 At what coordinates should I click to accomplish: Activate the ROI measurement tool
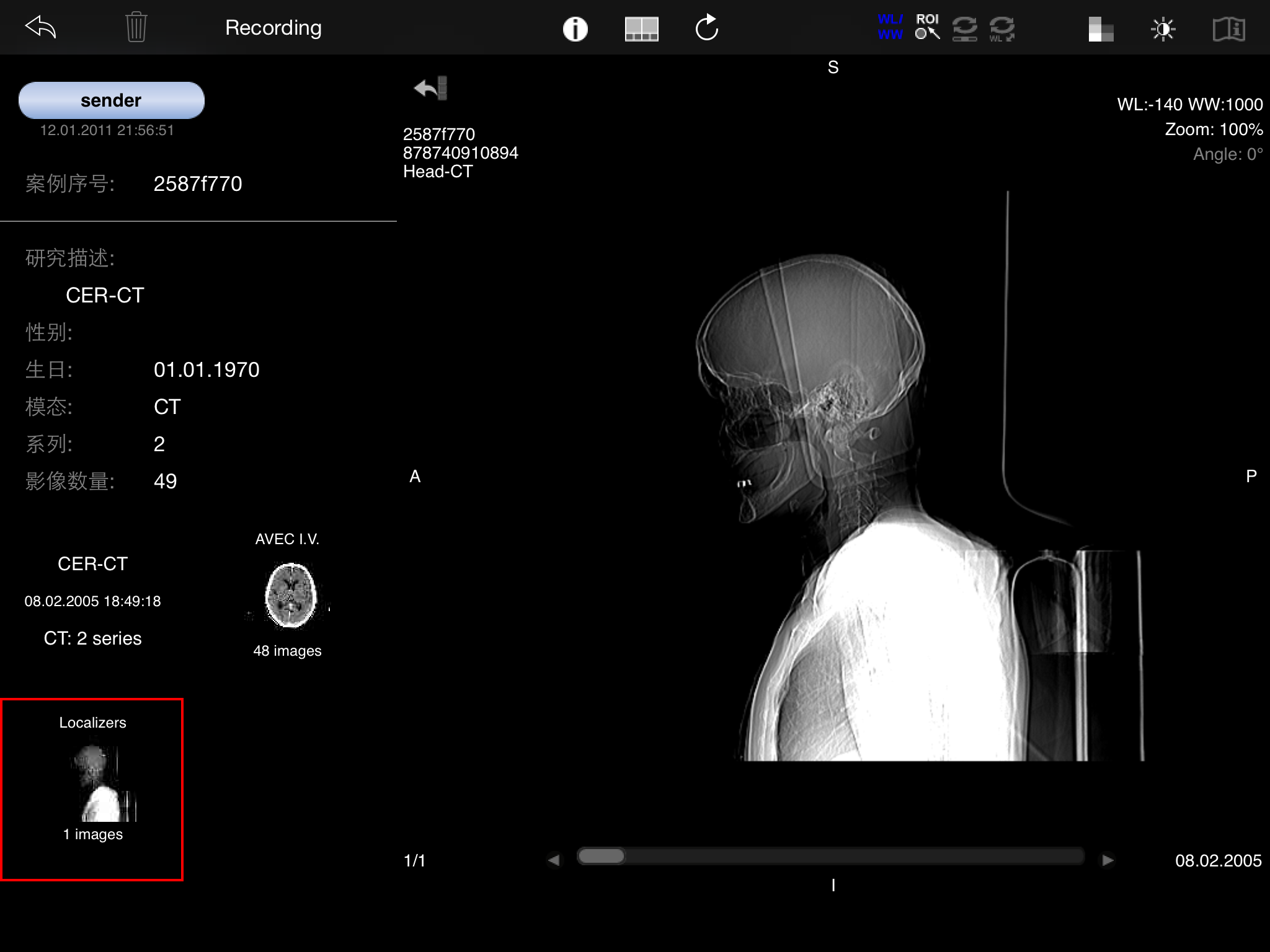pyautogui.click(x=928, y=28)
